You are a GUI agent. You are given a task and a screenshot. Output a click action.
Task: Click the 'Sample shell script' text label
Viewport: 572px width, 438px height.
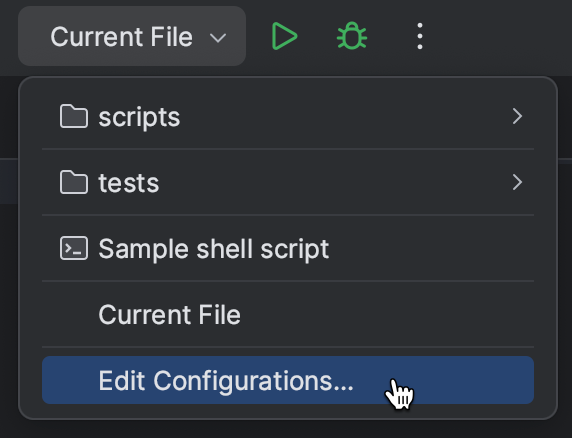(x=214, y=249)
